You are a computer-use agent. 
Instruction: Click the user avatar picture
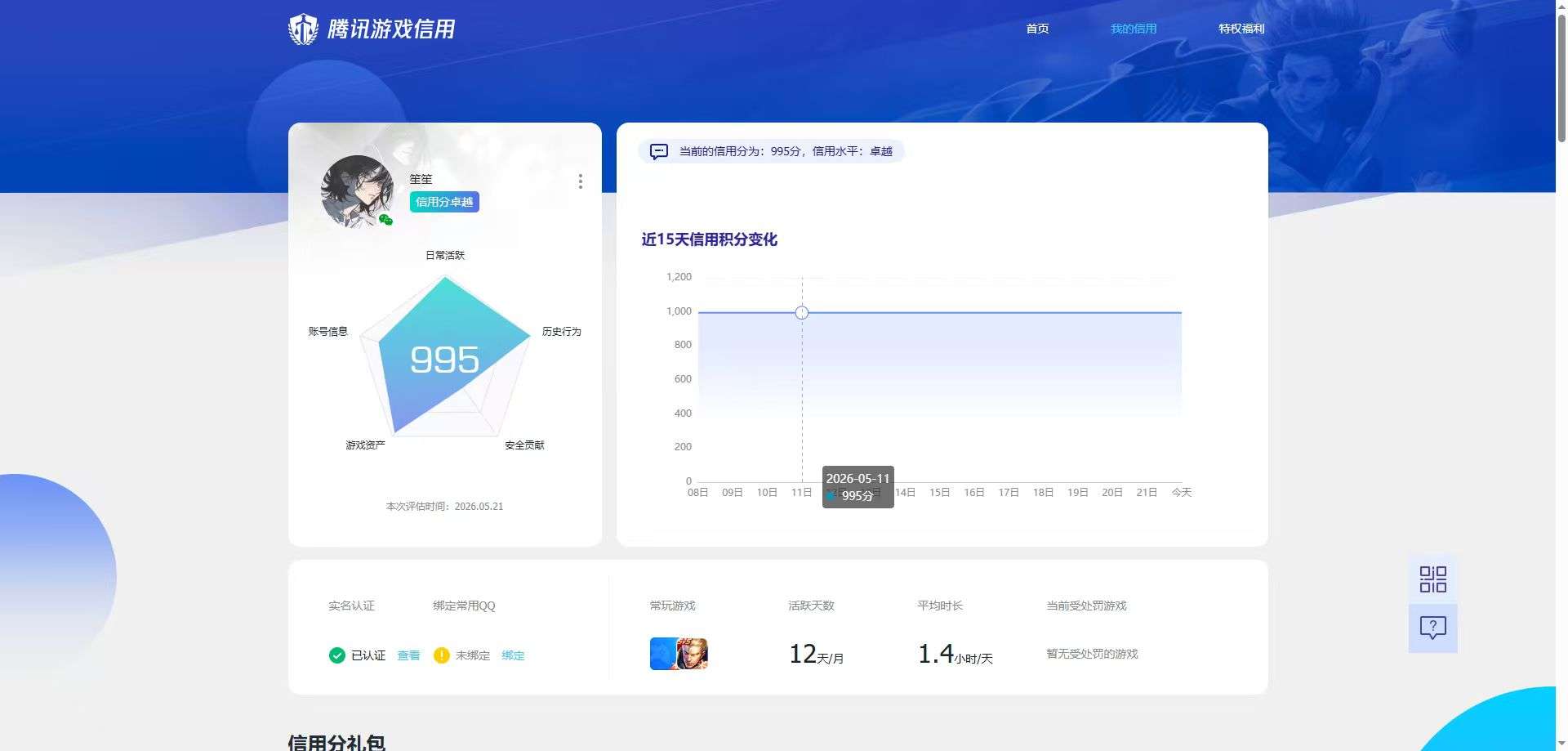(x=358, y=191)
